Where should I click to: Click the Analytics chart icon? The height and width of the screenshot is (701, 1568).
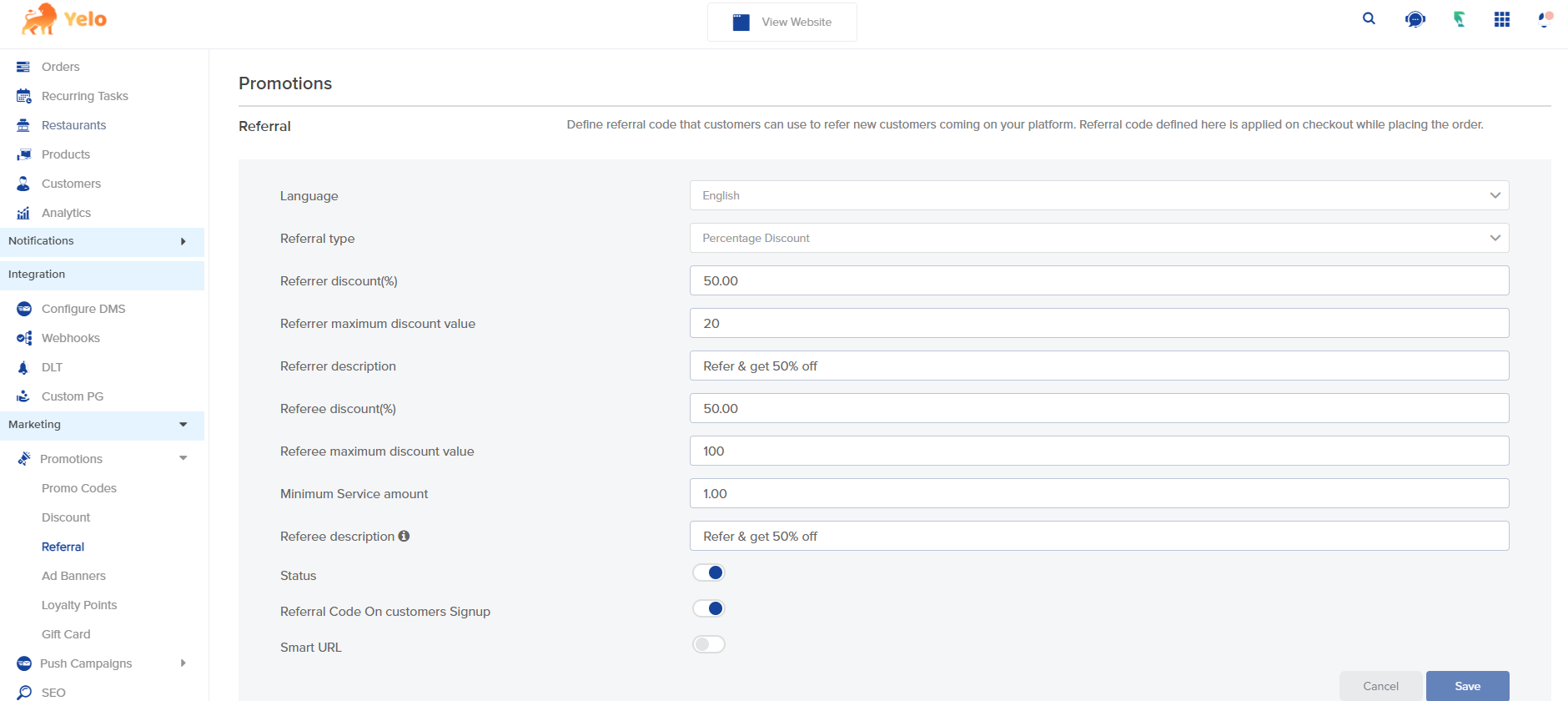point(23,213)
